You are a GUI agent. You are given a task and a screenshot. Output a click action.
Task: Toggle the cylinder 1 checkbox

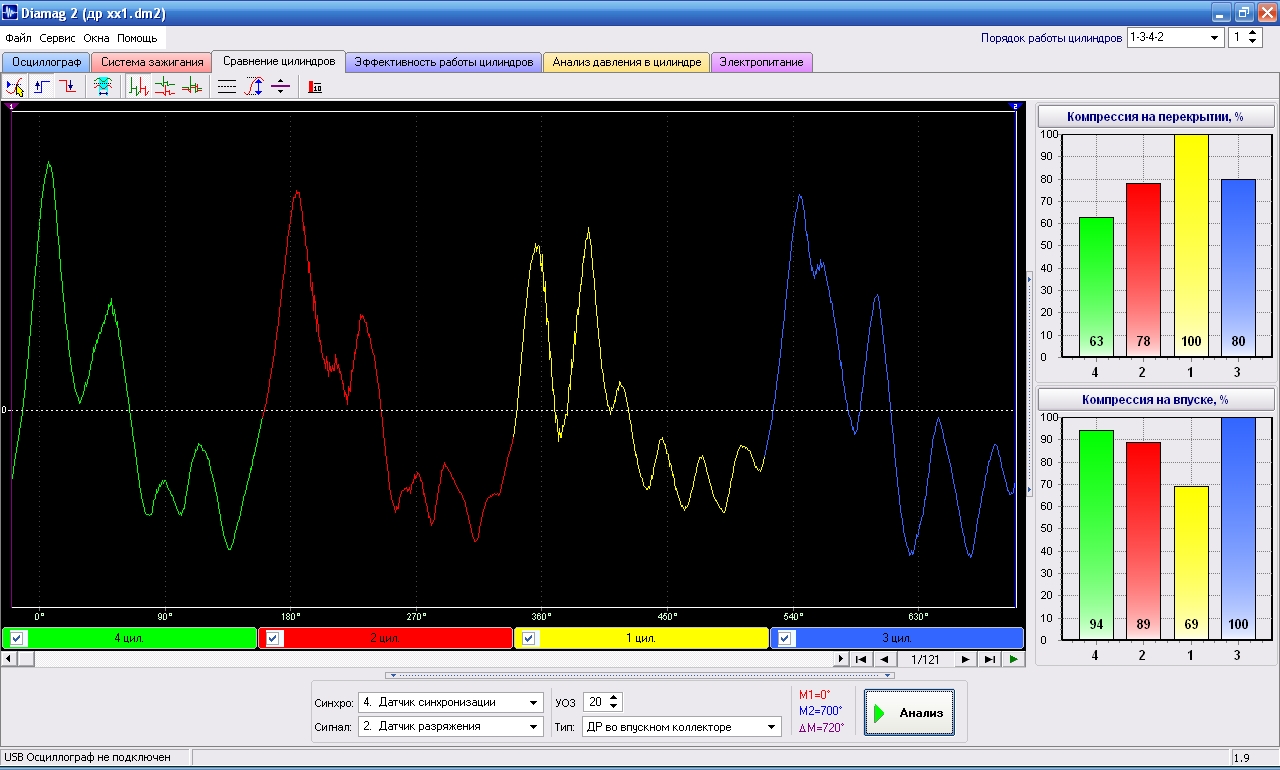[529, 638]
